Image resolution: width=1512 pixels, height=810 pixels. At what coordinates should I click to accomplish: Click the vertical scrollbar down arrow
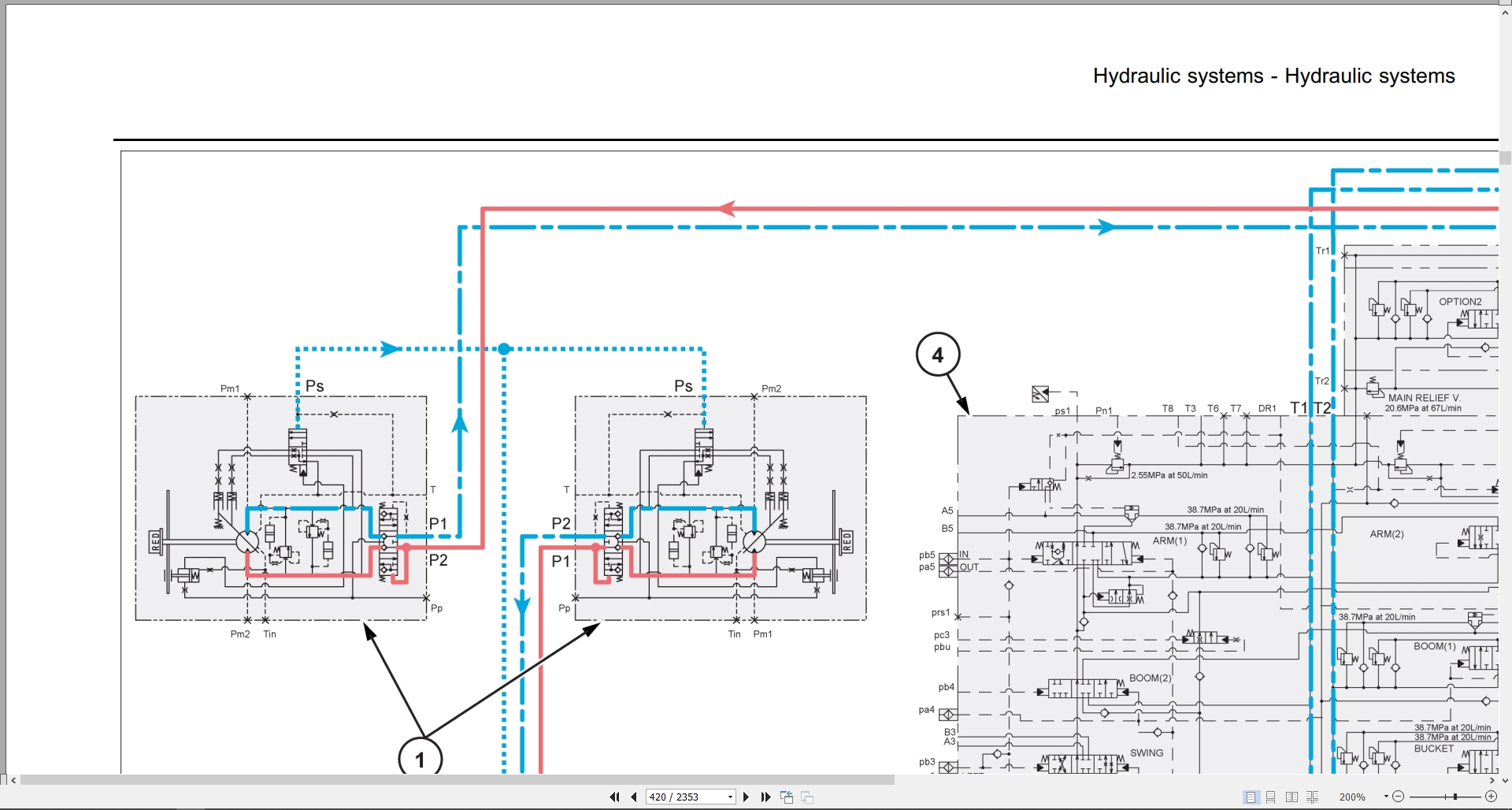coord(1505,780)
